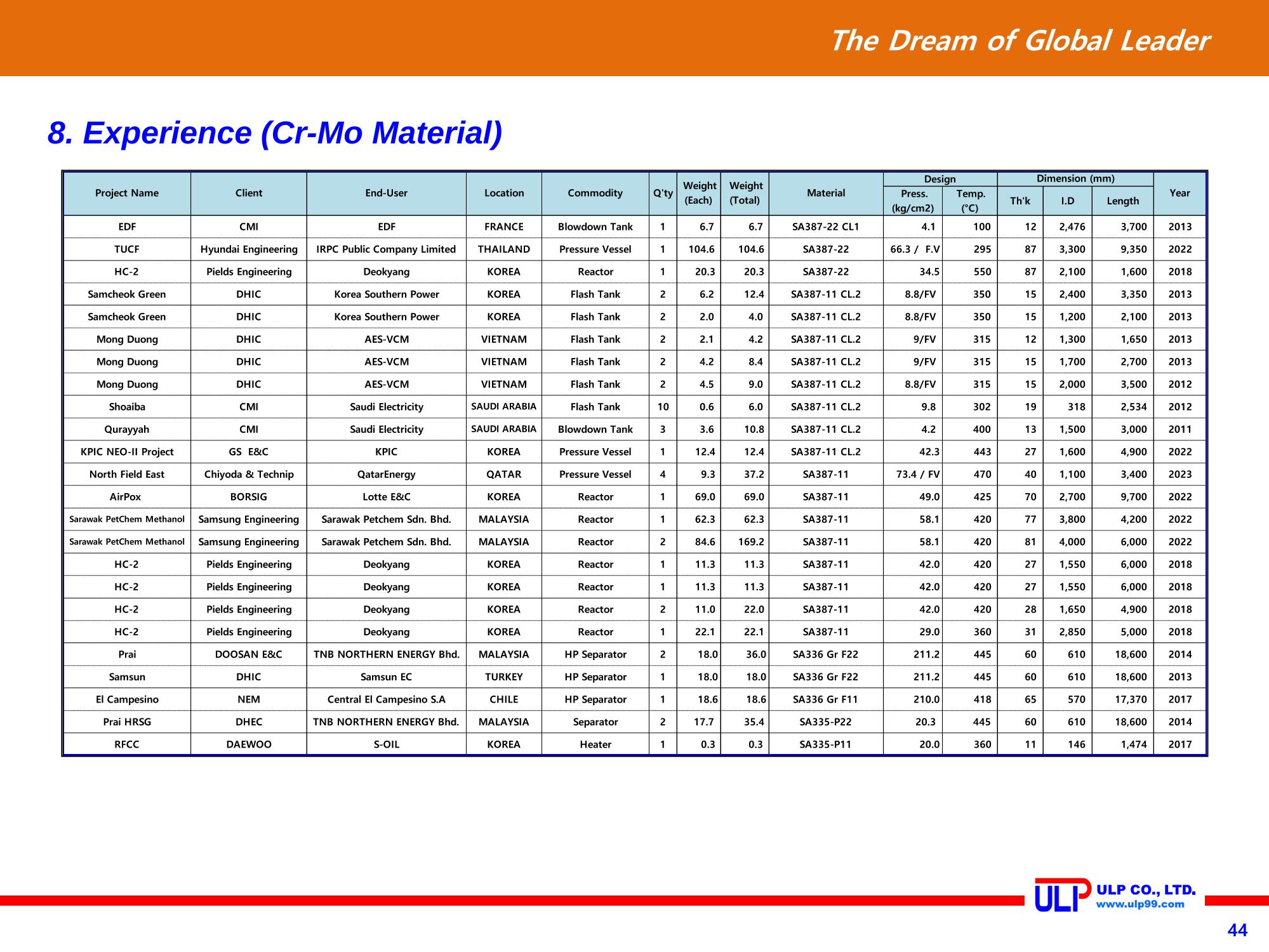Select the Project Name column header

[127, 193]
